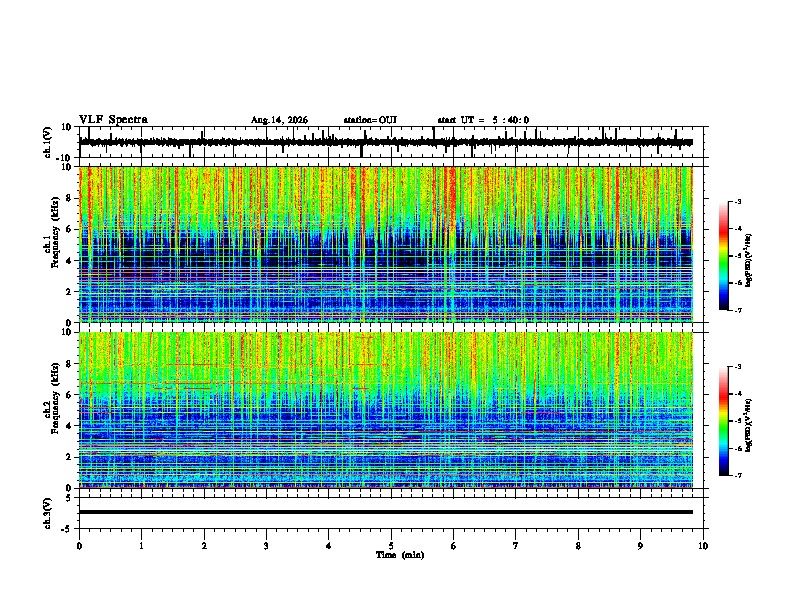Click the 'ch.3(V)' axis label
Viewport: 792px width, 612px height.
click(x=48, y=513)
